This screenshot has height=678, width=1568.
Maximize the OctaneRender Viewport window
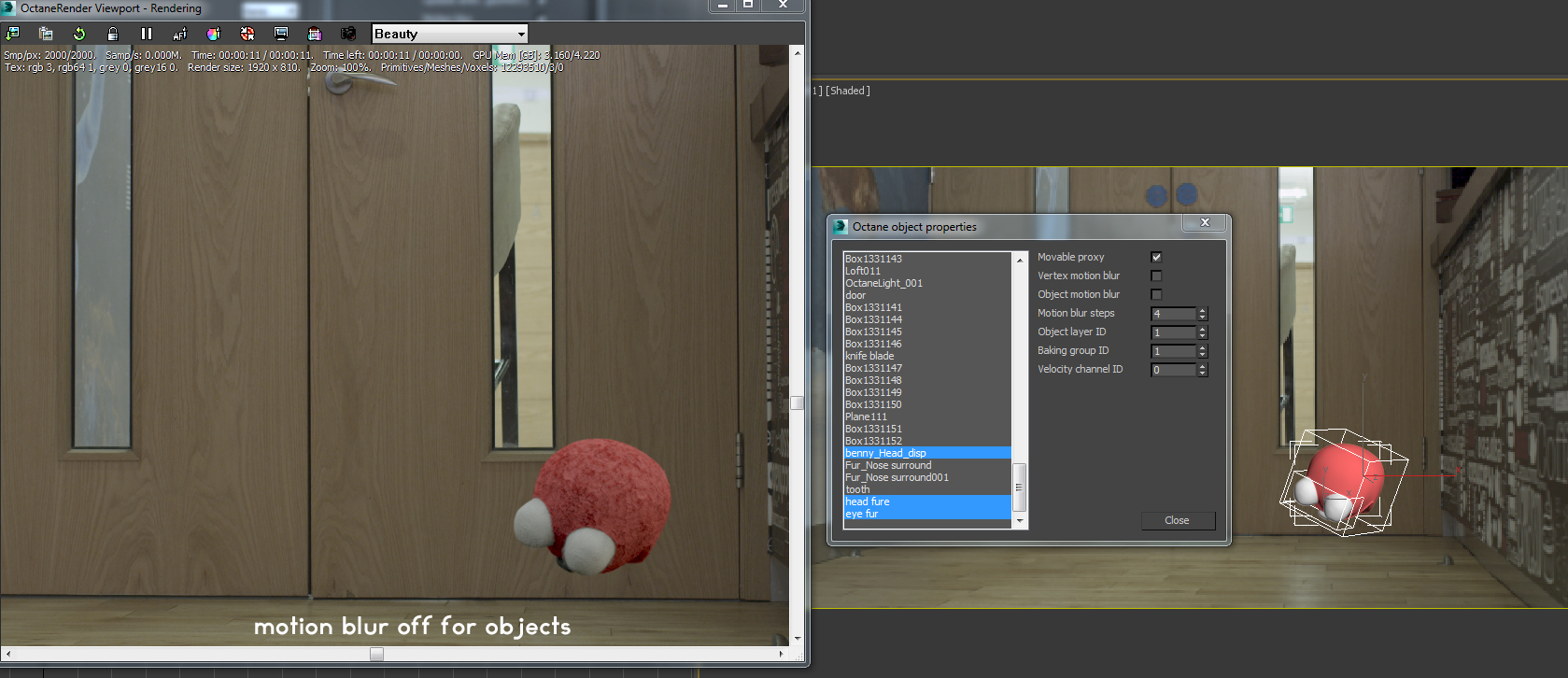pos(748,6)
